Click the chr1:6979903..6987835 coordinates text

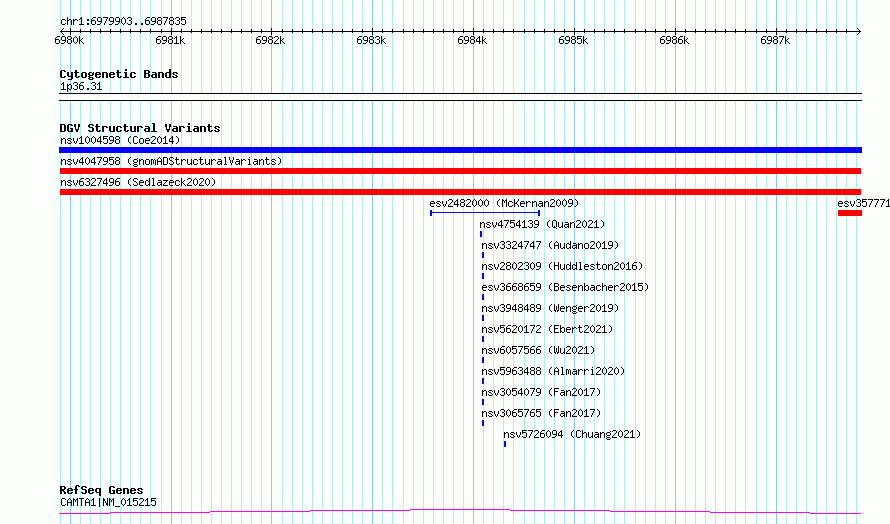[x=123, y=21]
